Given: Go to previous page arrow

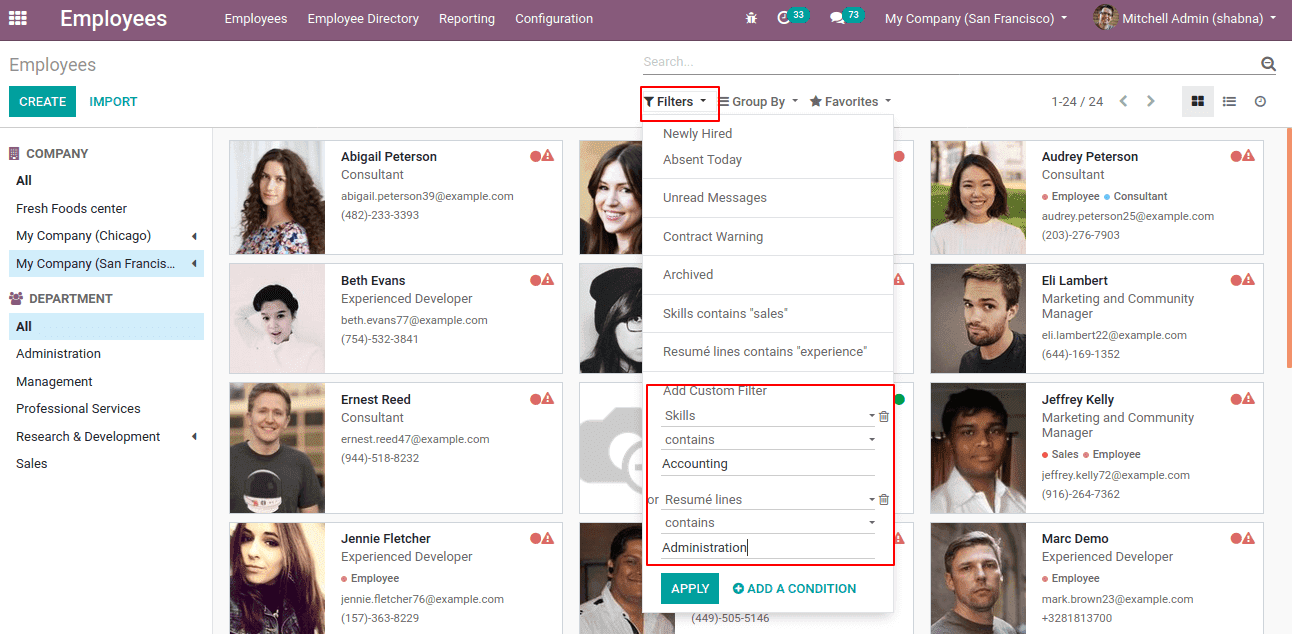Looking at the screenshot, I should click(x=1124, y=101).
